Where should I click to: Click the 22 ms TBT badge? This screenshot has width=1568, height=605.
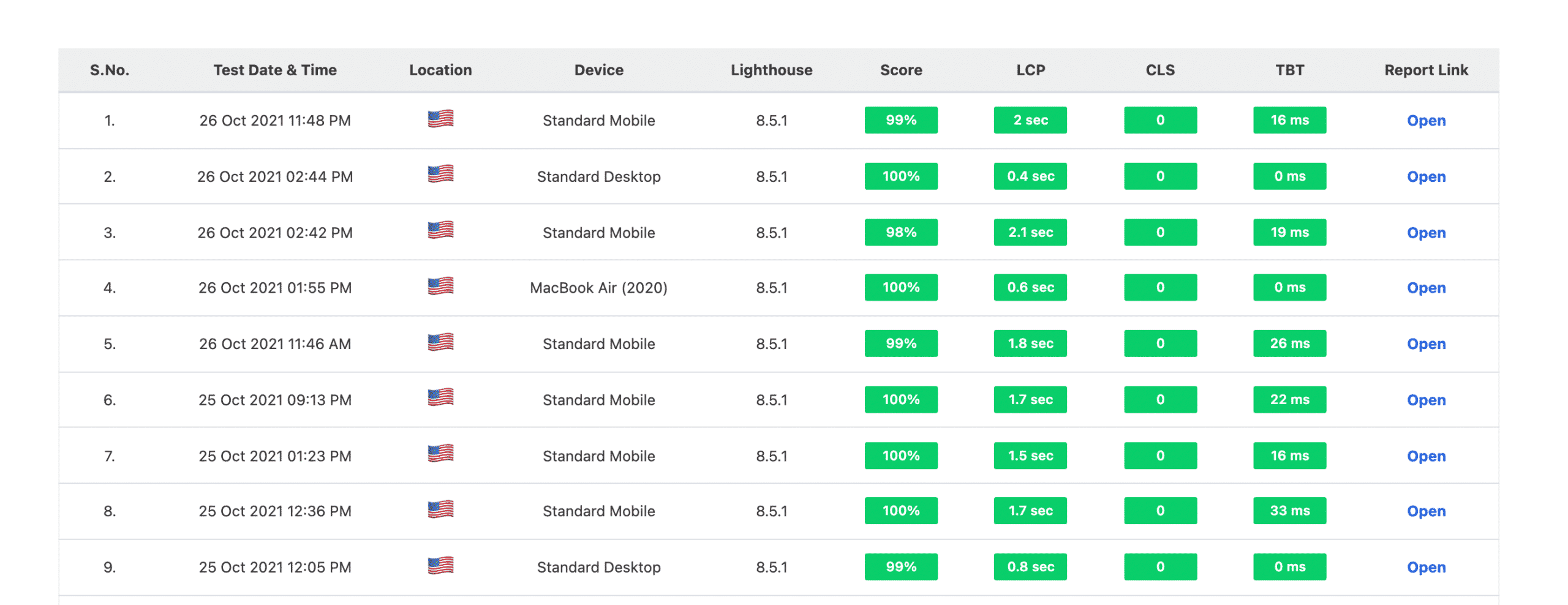(1289, 400)
